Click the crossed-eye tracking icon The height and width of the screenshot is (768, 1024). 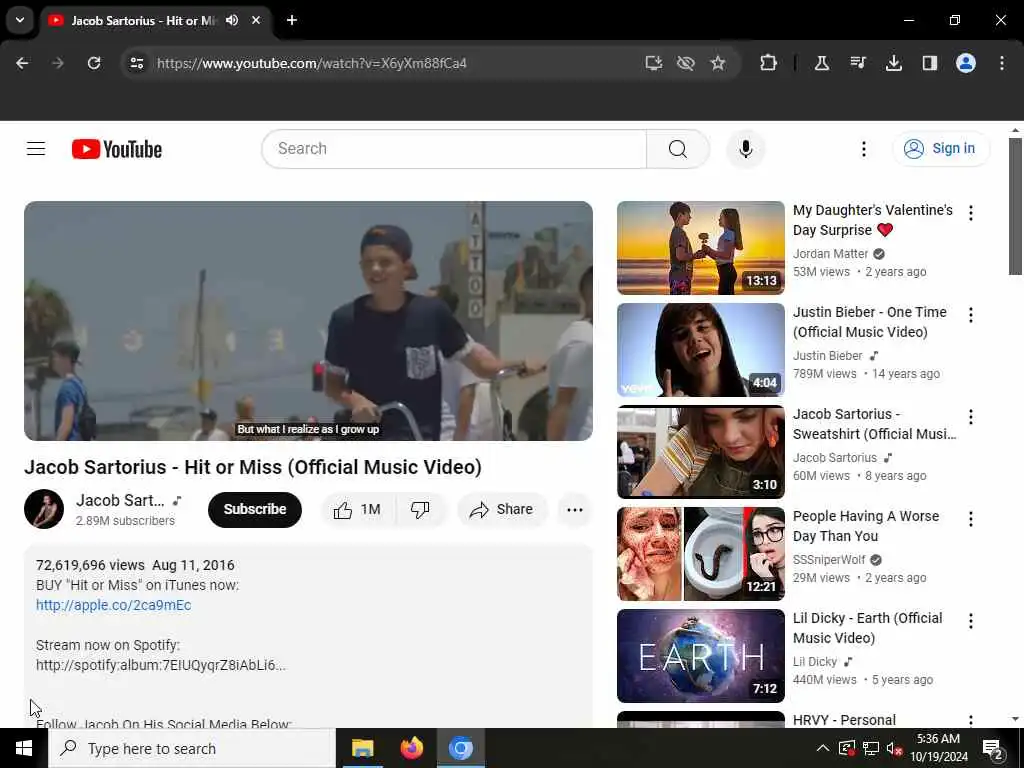(x=686, y=63)
